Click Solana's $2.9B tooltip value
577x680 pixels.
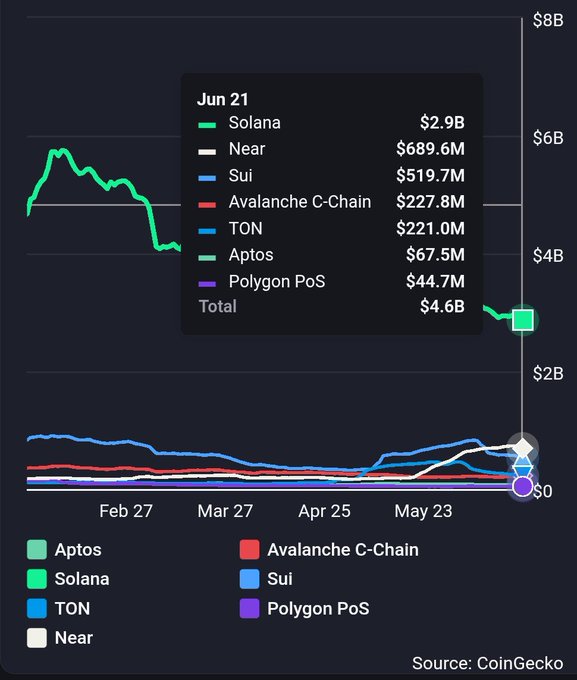pos(442,122)
